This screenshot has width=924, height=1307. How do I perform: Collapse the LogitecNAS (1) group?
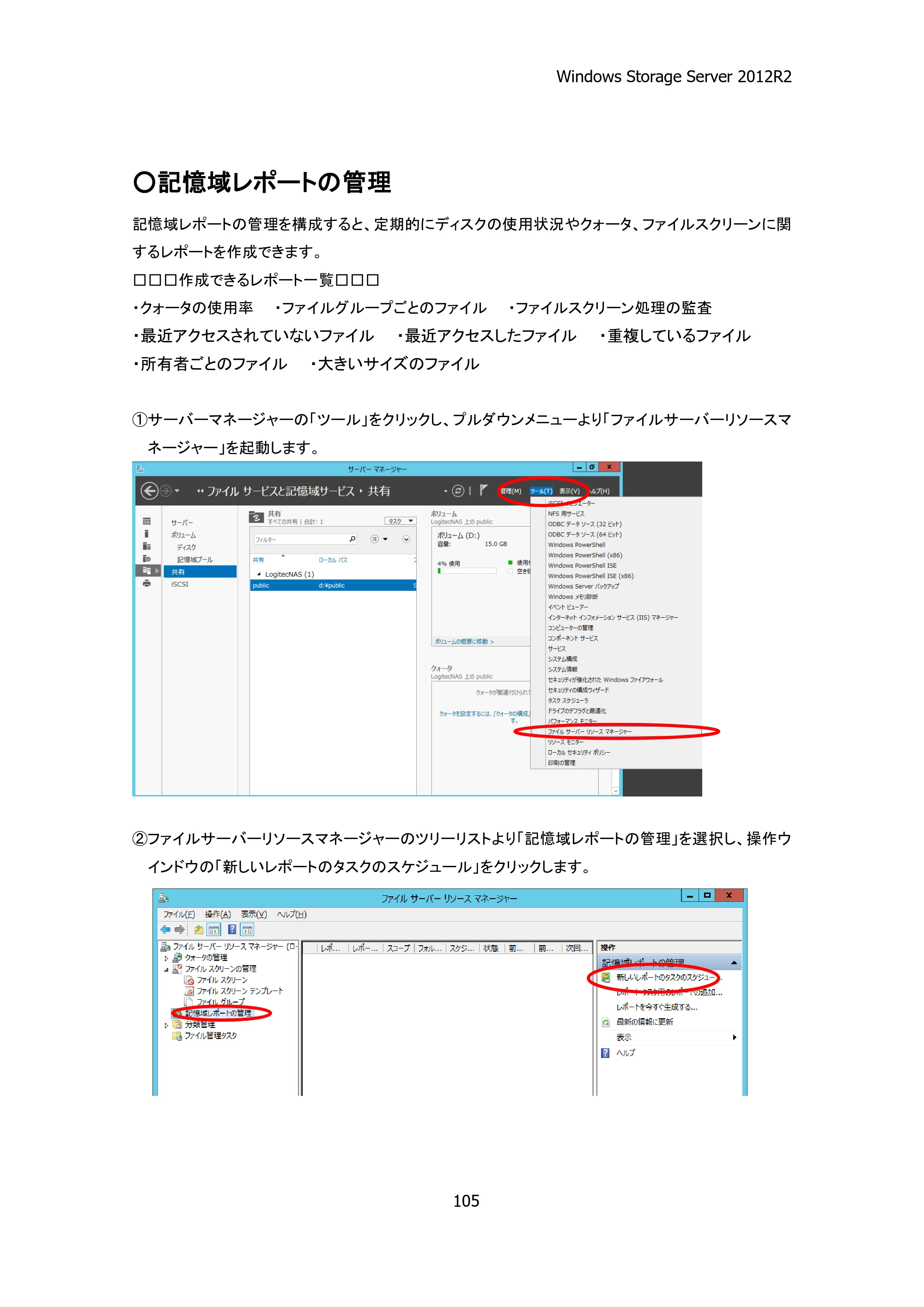(259, 574)
